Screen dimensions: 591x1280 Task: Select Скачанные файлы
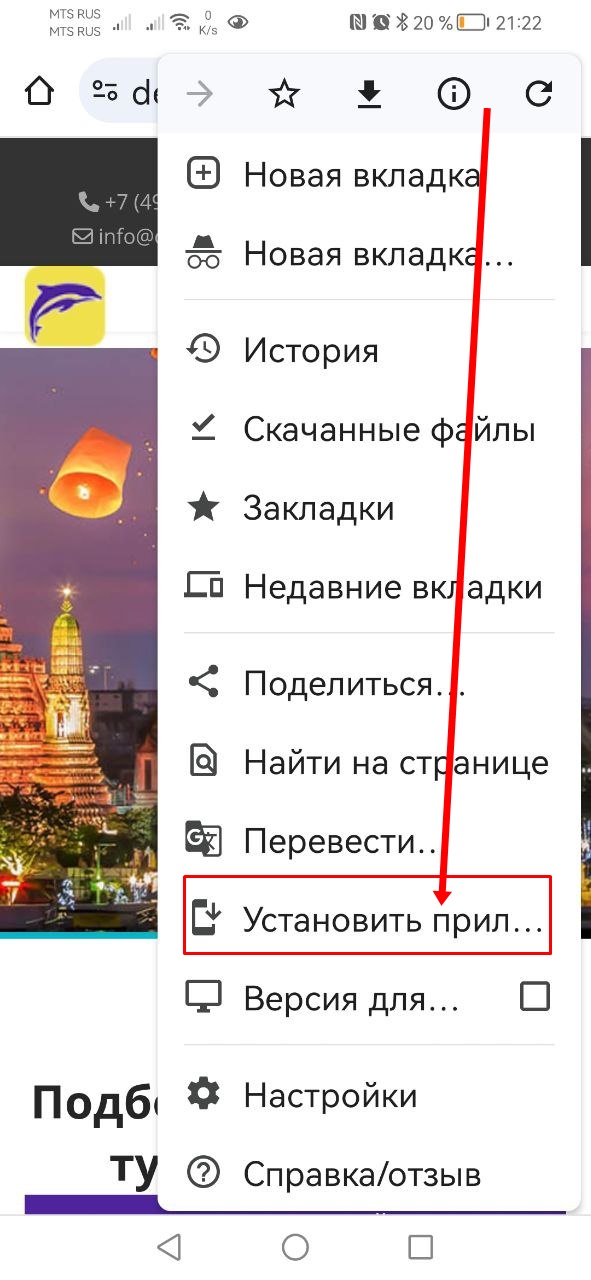(x=370, y=429)
